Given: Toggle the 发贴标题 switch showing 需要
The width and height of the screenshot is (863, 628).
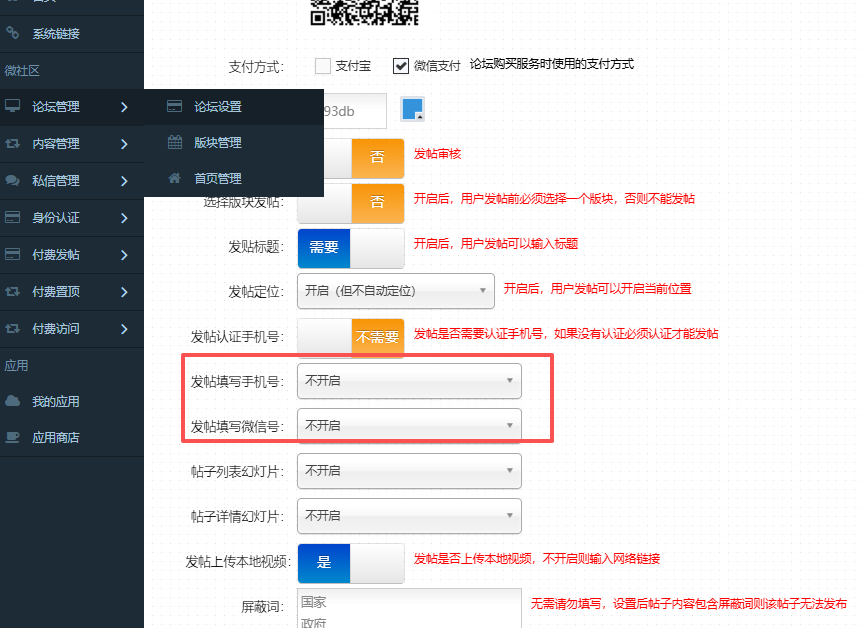Looking at the screenshot, I should pyautogui.click(x=350, y=247).
